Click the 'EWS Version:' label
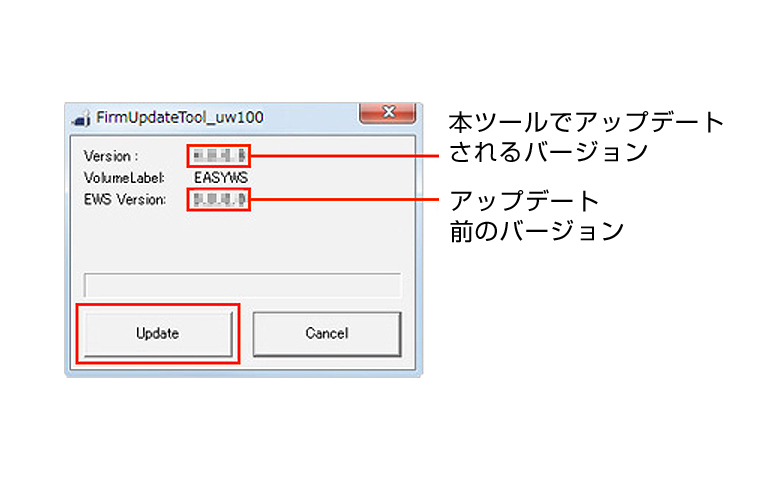Screen dimensions: 776x480 click(125, 199)
